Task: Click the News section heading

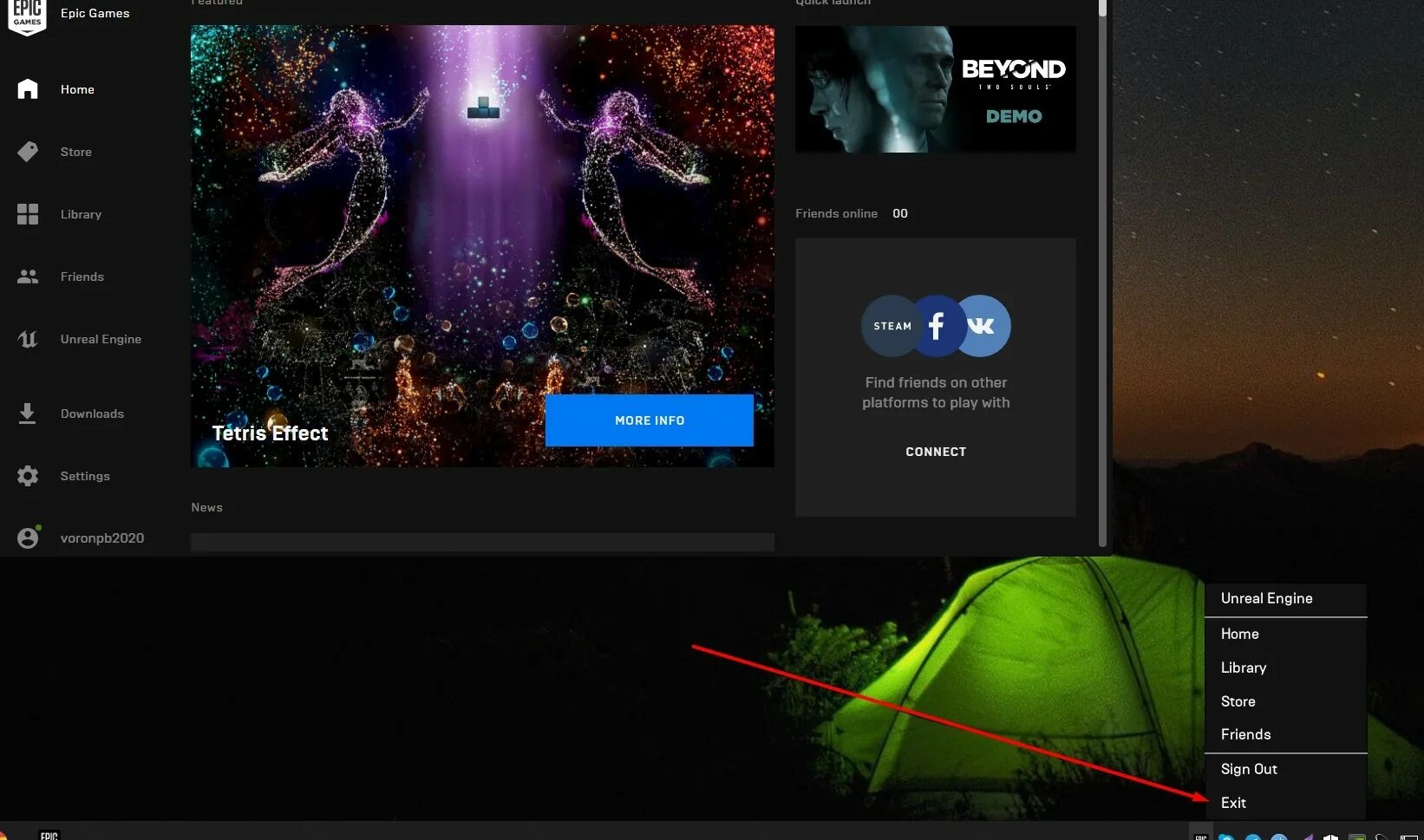Action: tap(206, 507)
